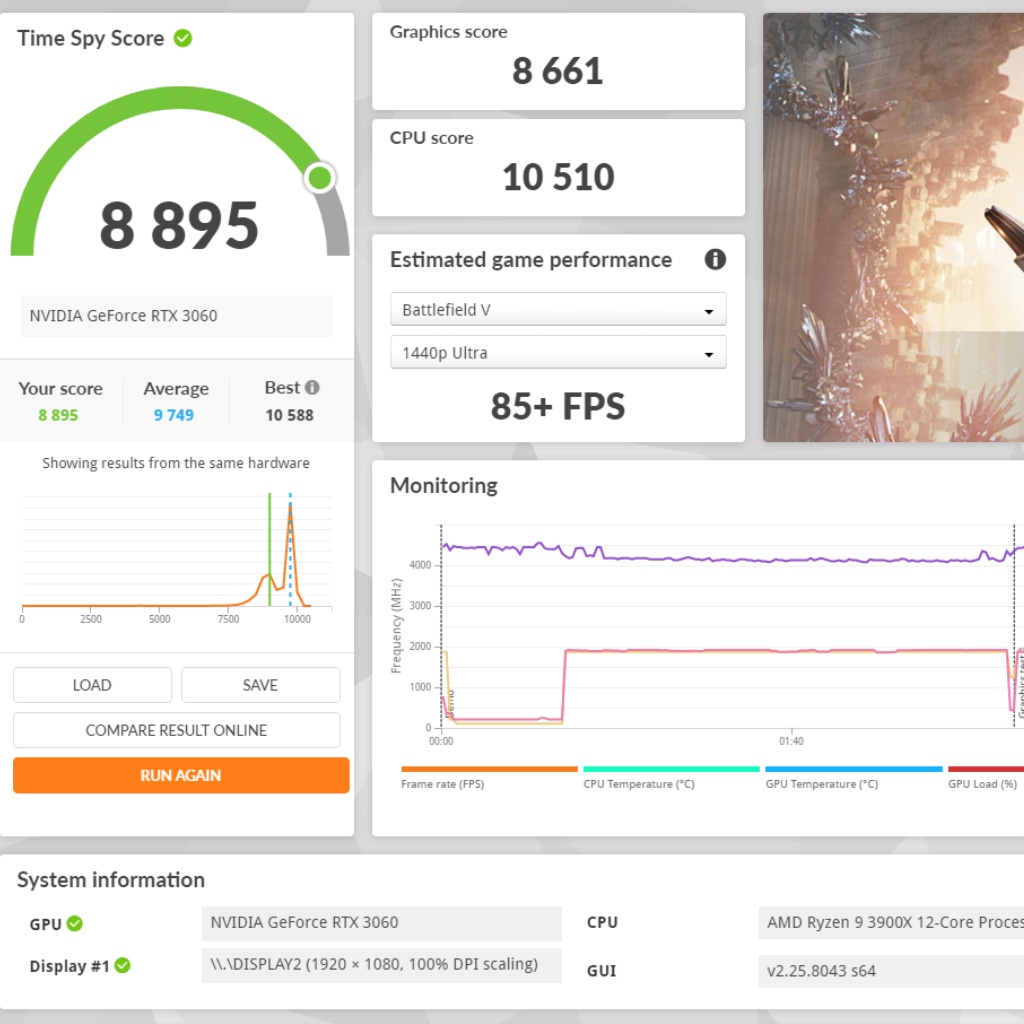Click the green checkmark beside Time Spy Score

pos(183,39)
